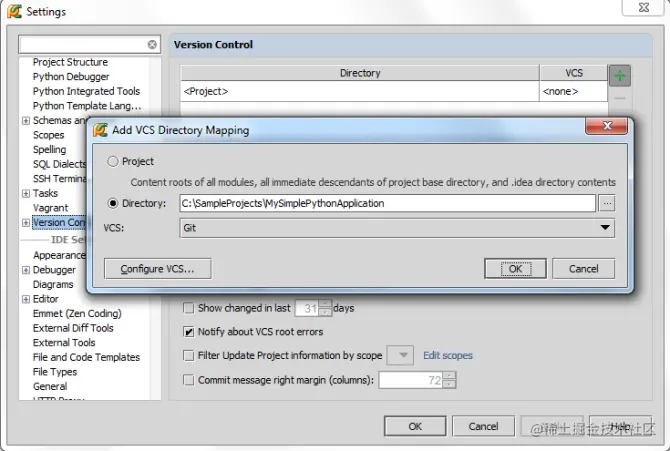The image size is (670, 451).
Task: Select Vagrant settings item
Action: tap(50, 208)
